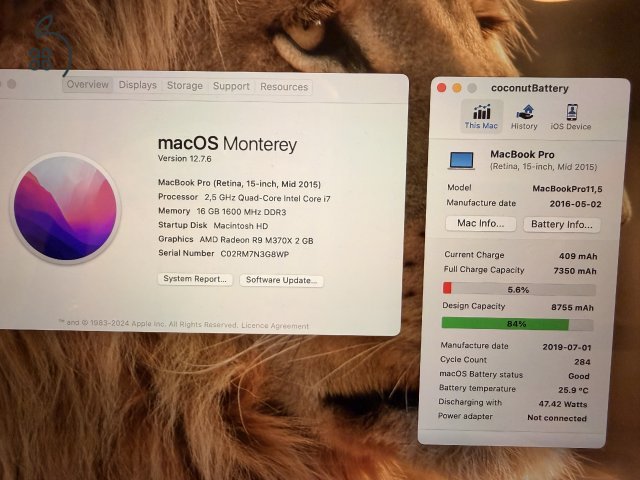
Task: Open Software Update
Action: click(x=281, y=280)
